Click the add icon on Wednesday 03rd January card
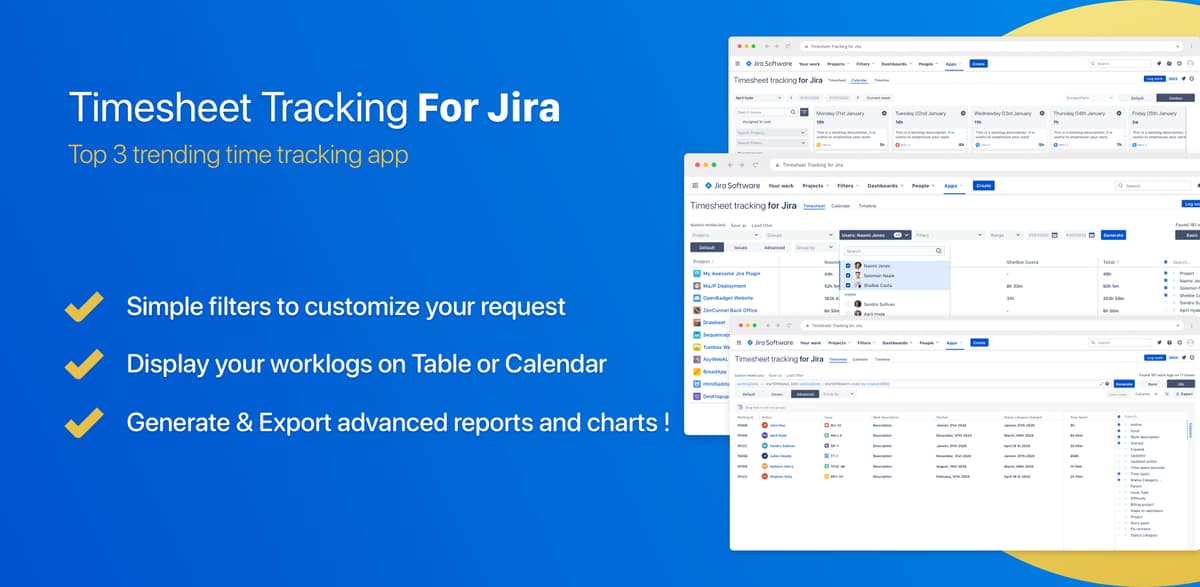This screenshot has width=1200, height=587. [1042, 114]
